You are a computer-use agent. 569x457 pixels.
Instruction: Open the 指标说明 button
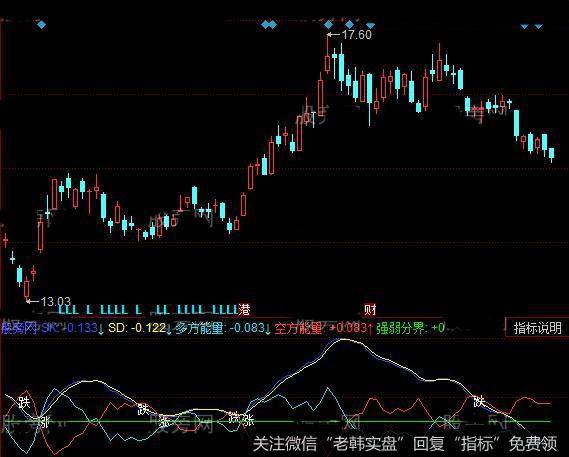click(536, 328)
